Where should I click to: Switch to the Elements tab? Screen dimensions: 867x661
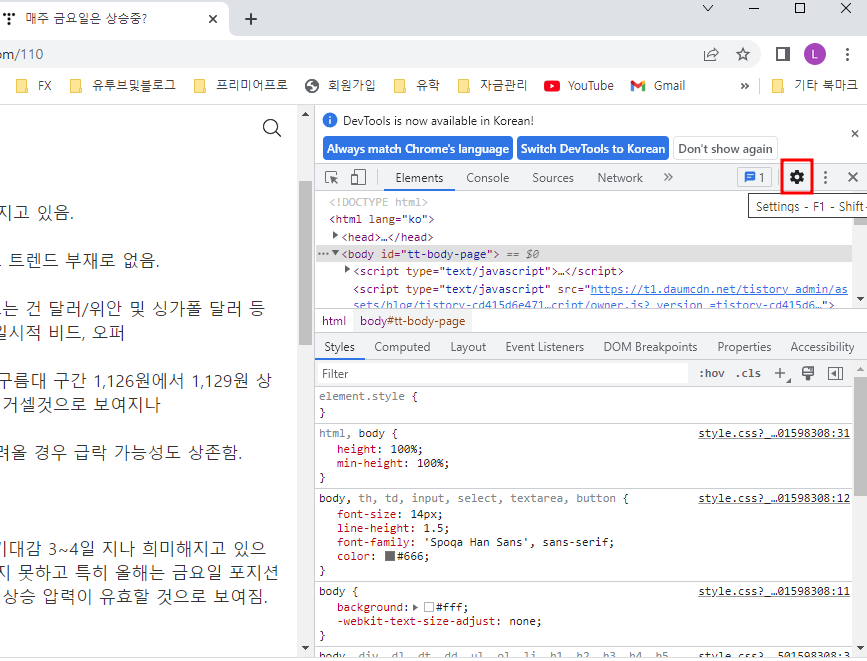coord(419,178)
